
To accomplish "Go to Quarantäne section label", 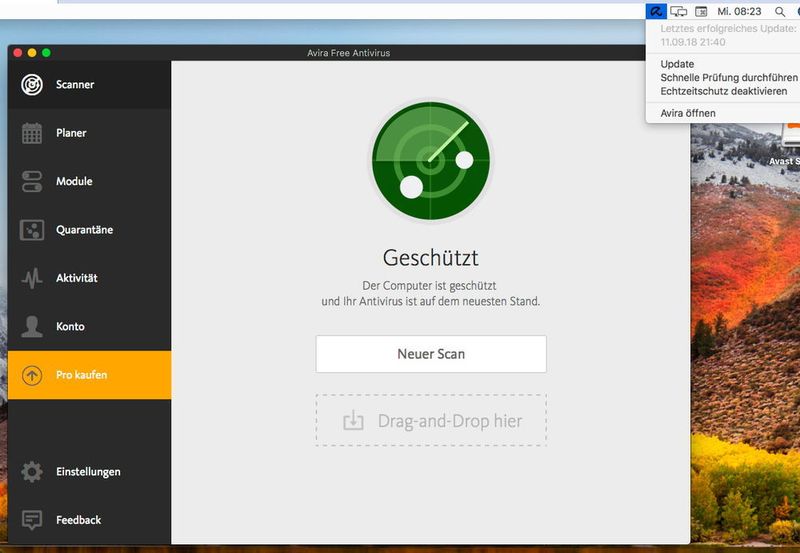I will coord(84,230).
